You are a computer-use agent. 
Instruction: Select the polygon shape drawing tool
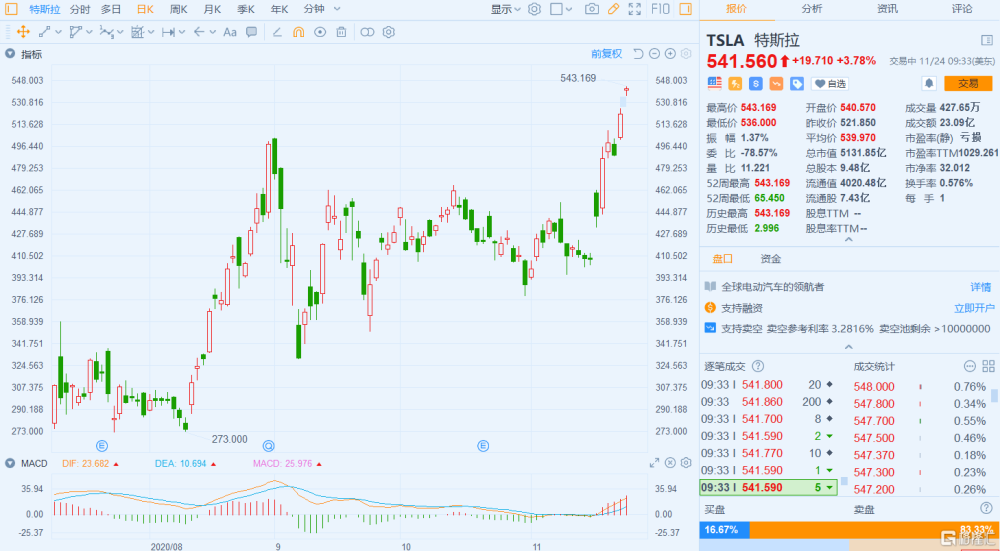pyautogui.click(x=76, y=32)
